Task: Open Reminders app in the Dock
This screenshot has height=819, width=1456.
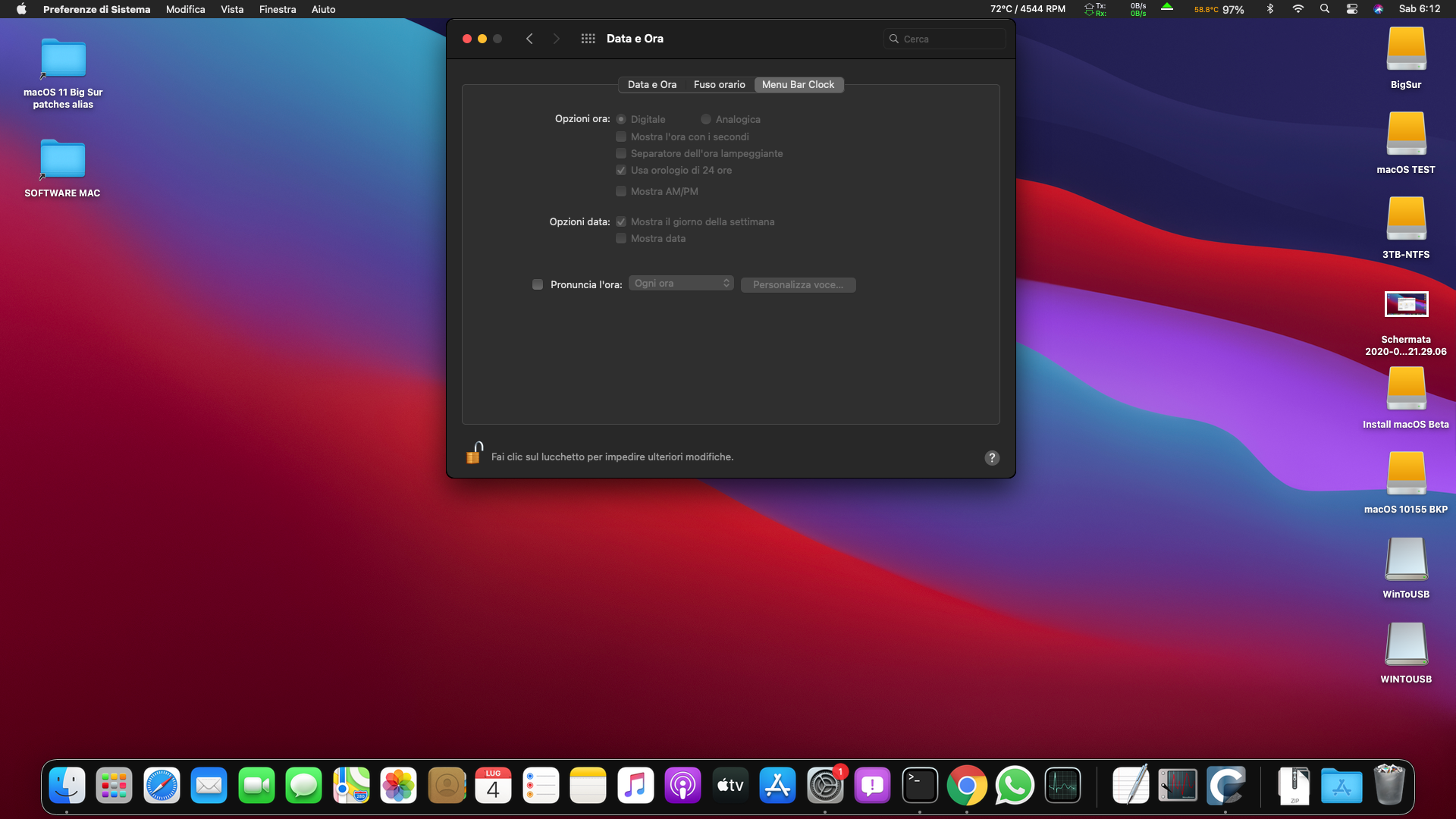Action: [541, 786]
